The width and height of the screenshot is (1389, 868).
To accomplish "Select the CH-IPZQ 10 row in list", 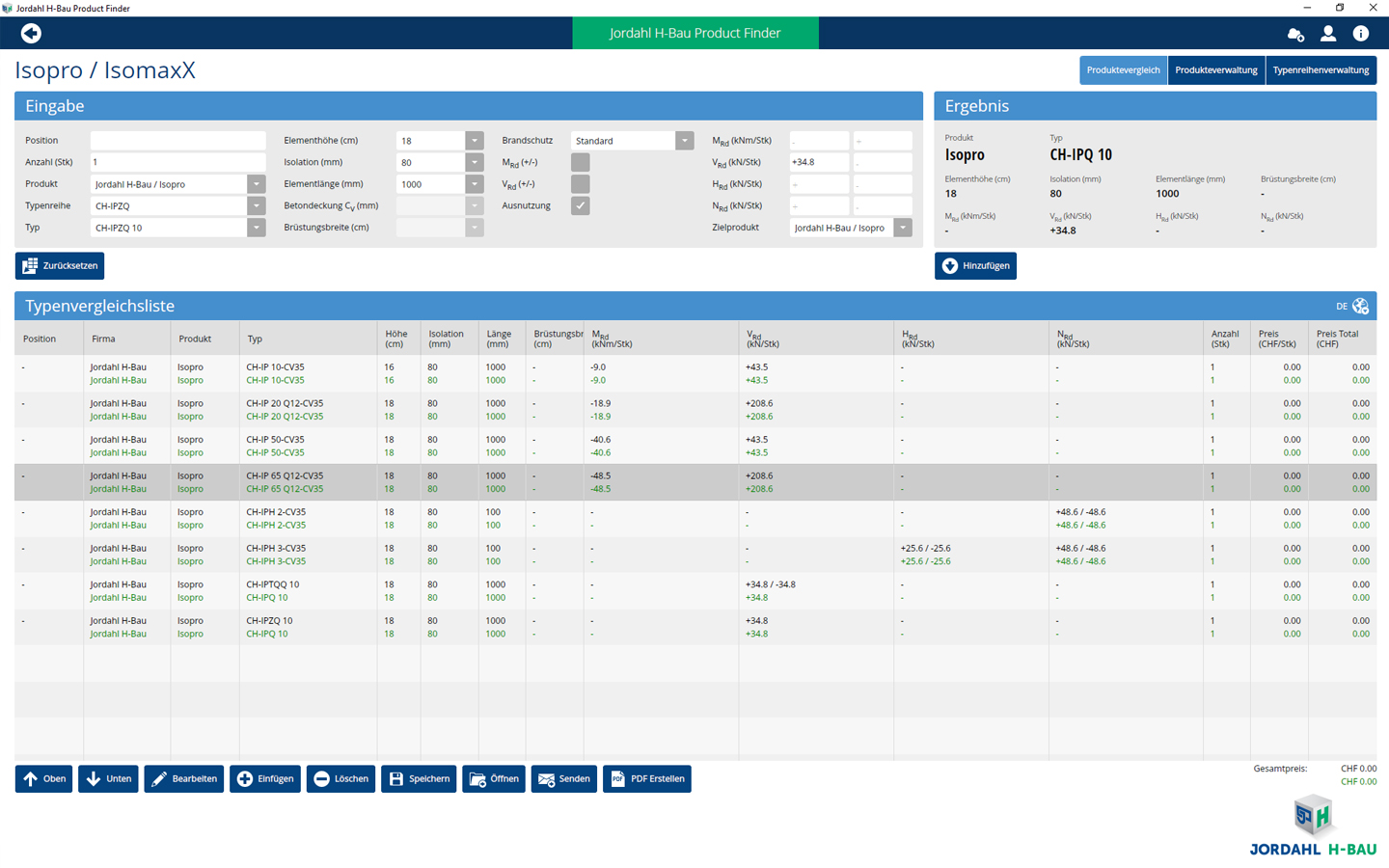I will tap(695, 627).
